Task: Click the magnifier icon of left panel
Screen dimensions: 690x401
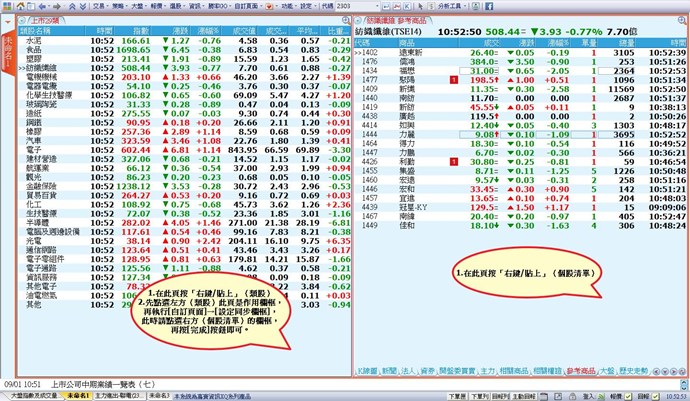Action: point(346,20)
